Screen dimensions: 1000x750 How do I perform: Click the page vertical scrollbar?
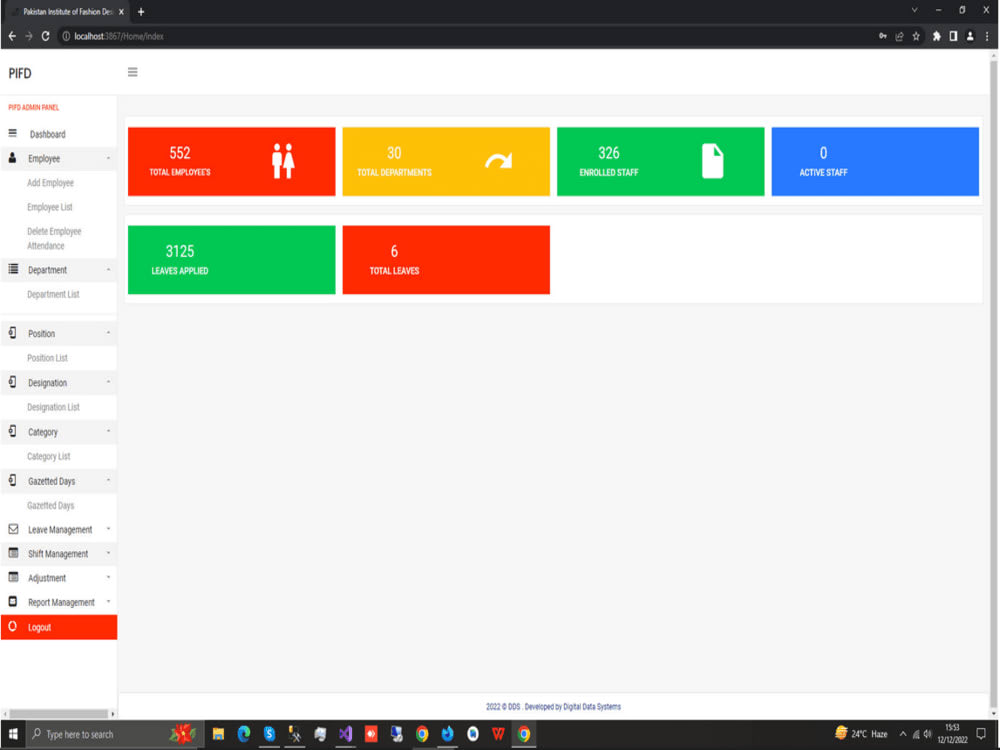(x=994, y=383)
